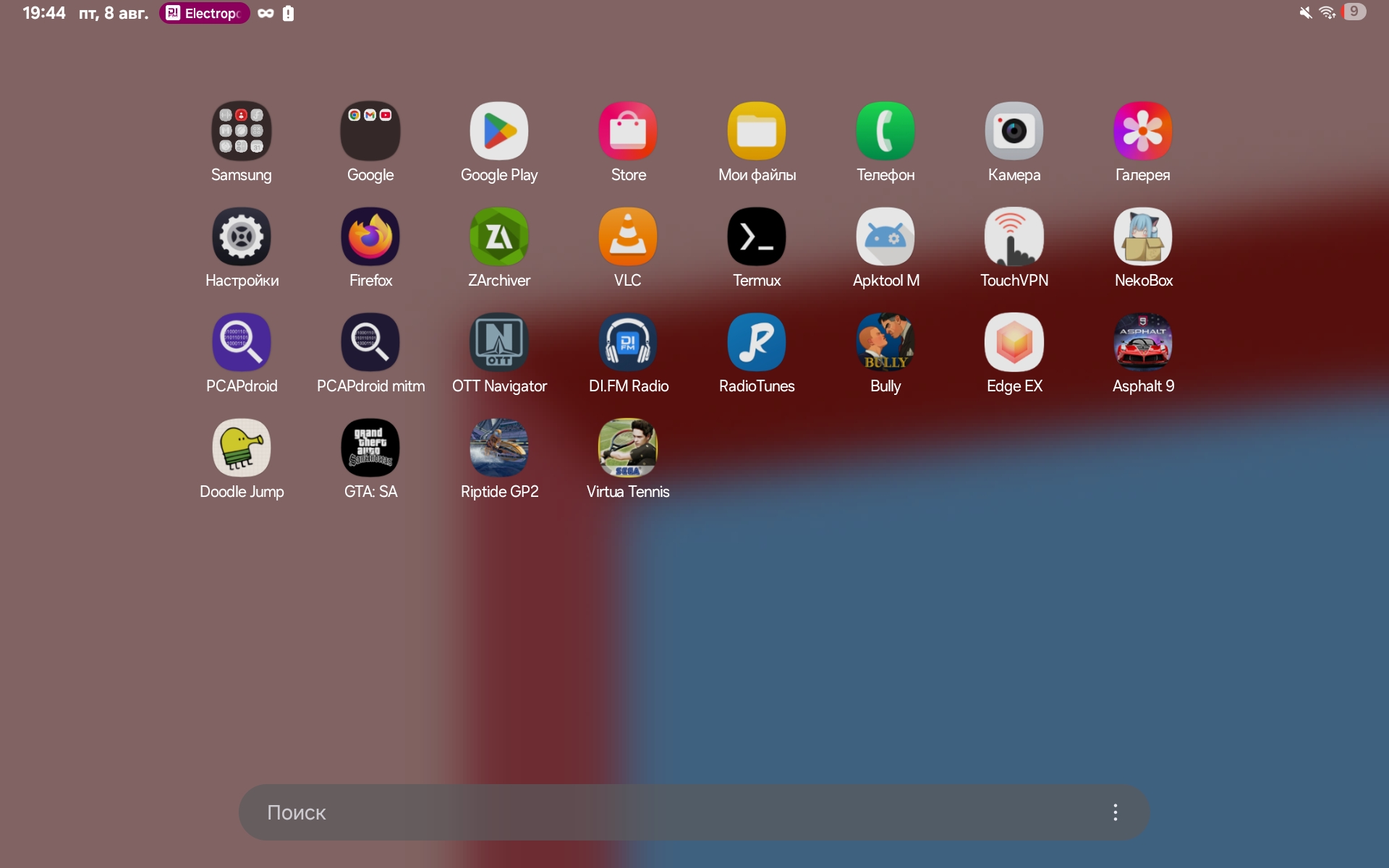Tap the battery level indicator

click(1354, 12)
